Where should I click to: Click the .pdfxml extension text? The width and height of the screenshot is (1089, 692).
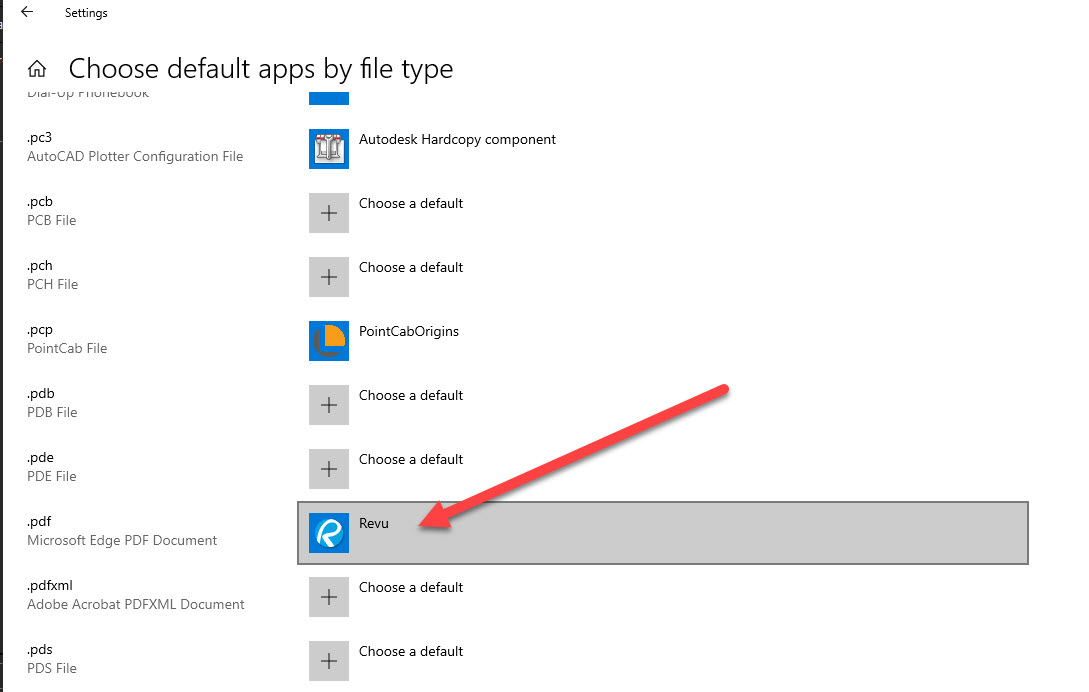[49, 586]
